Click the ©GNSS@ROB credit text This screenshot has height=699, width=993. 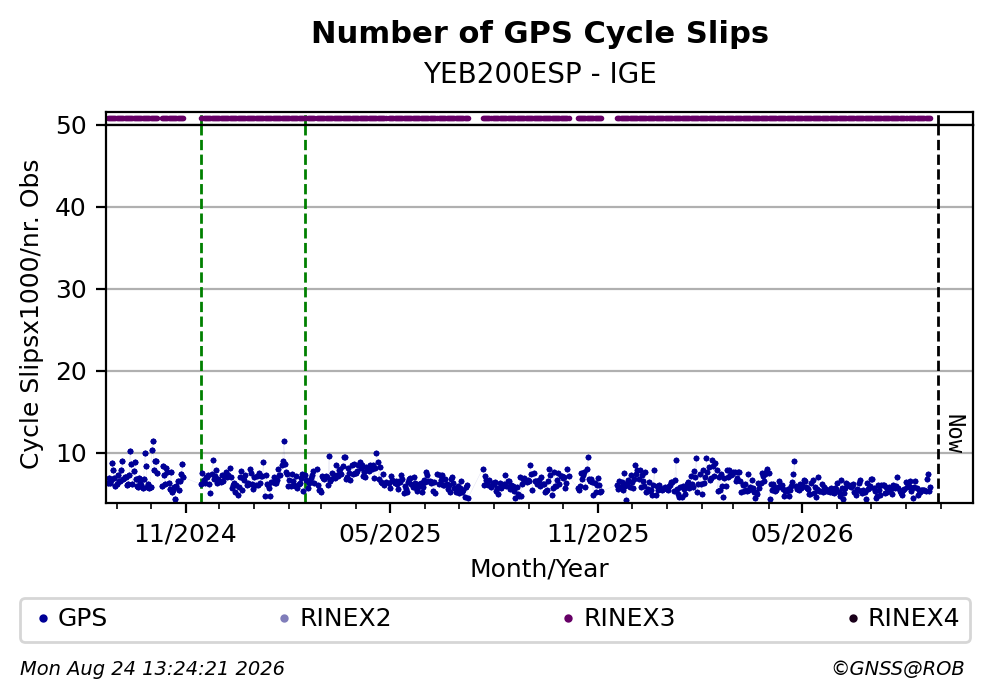899,669
